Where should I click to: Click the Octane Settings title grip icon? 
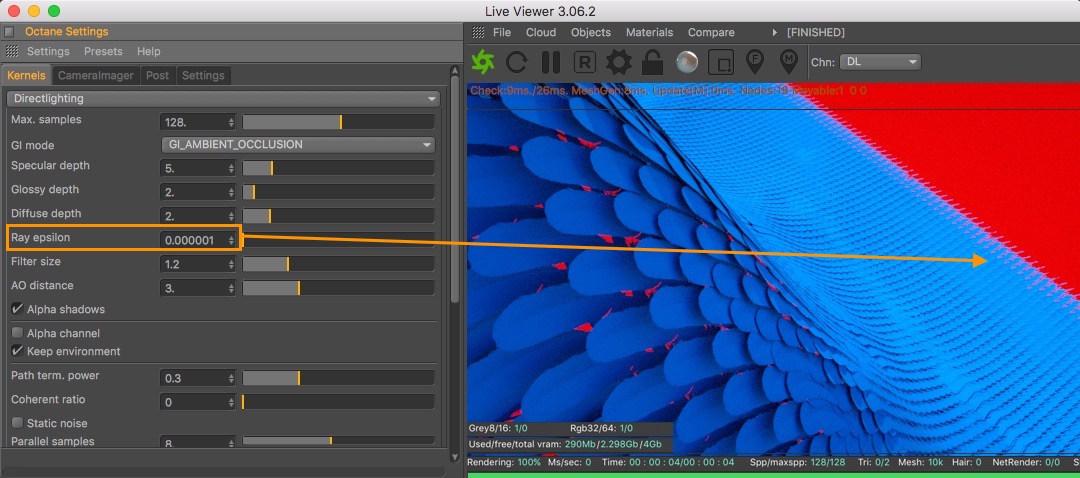tap(9, 32)
